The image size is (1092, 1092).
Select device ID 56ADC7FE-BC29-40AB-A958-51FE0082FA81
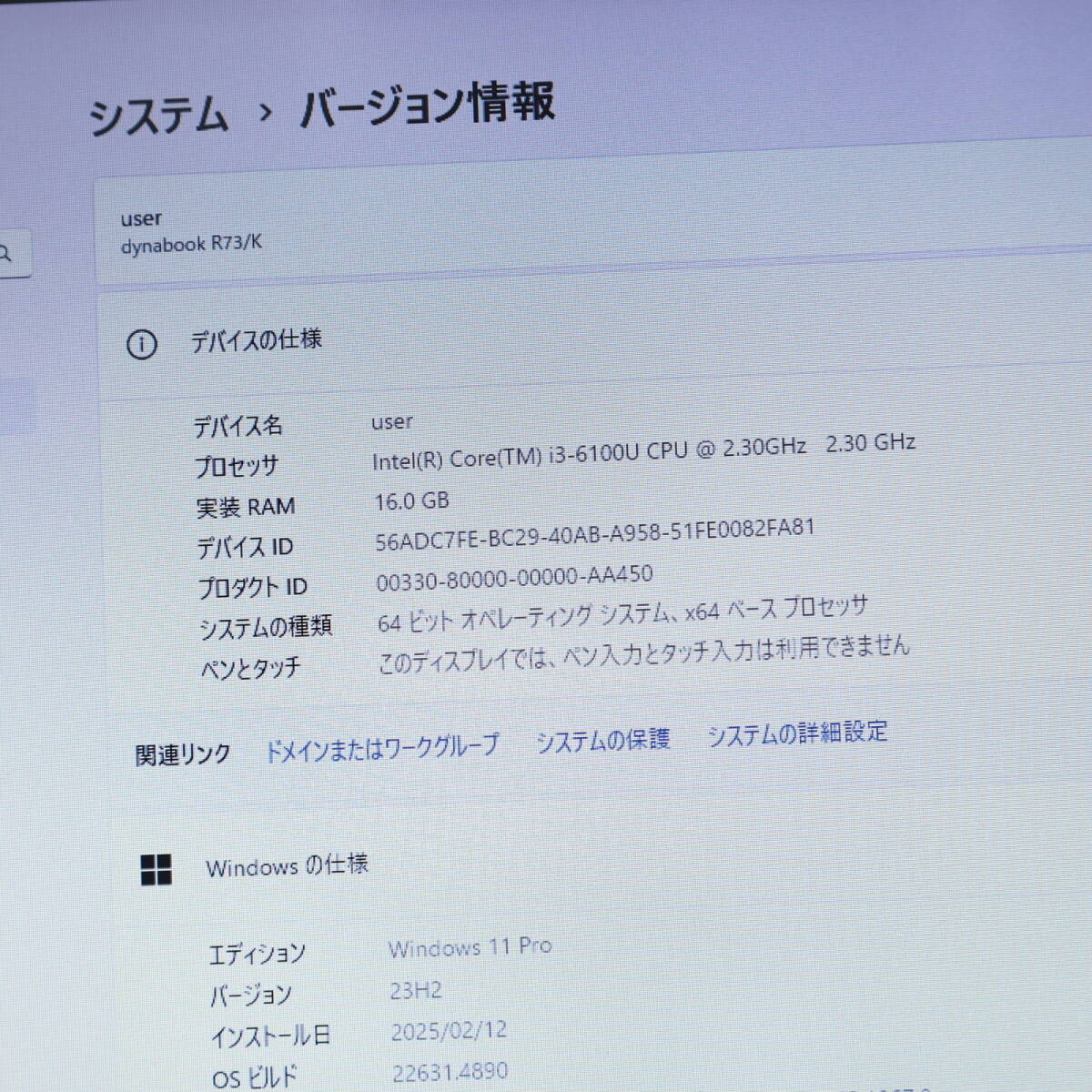point(595,534)
